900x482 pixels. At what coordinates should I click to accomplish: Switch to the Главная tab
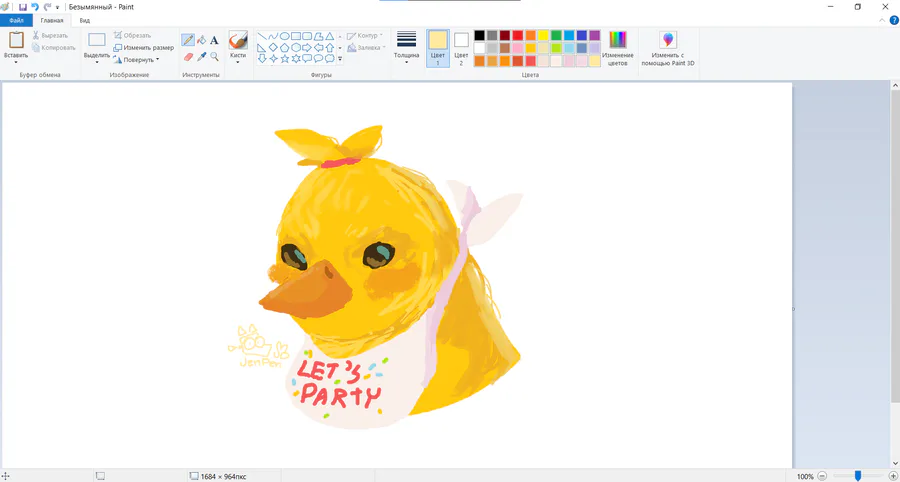(x=52, y=21)
